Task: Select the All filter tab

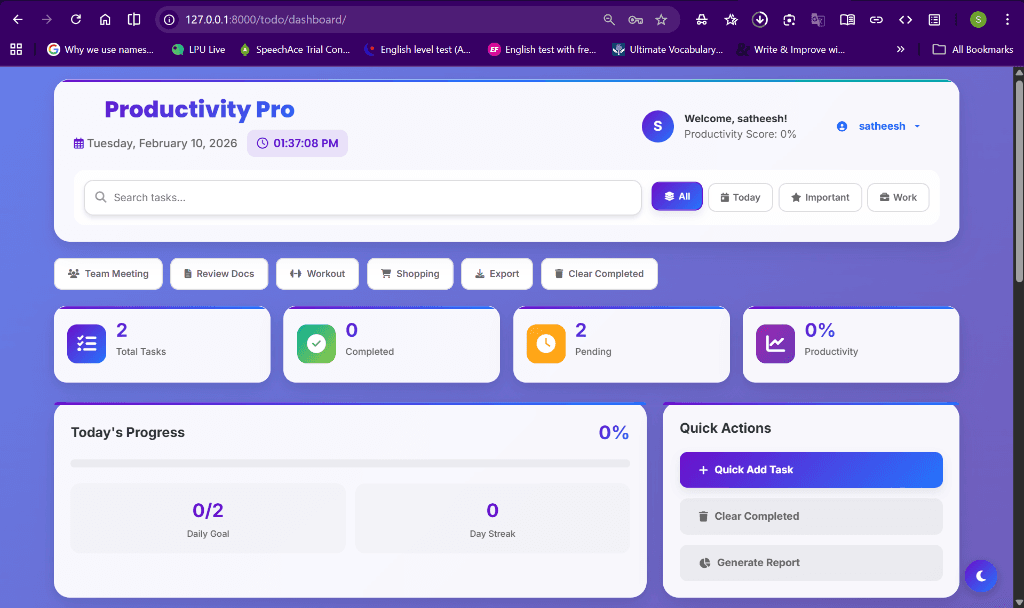Action: tap(677, 197)
